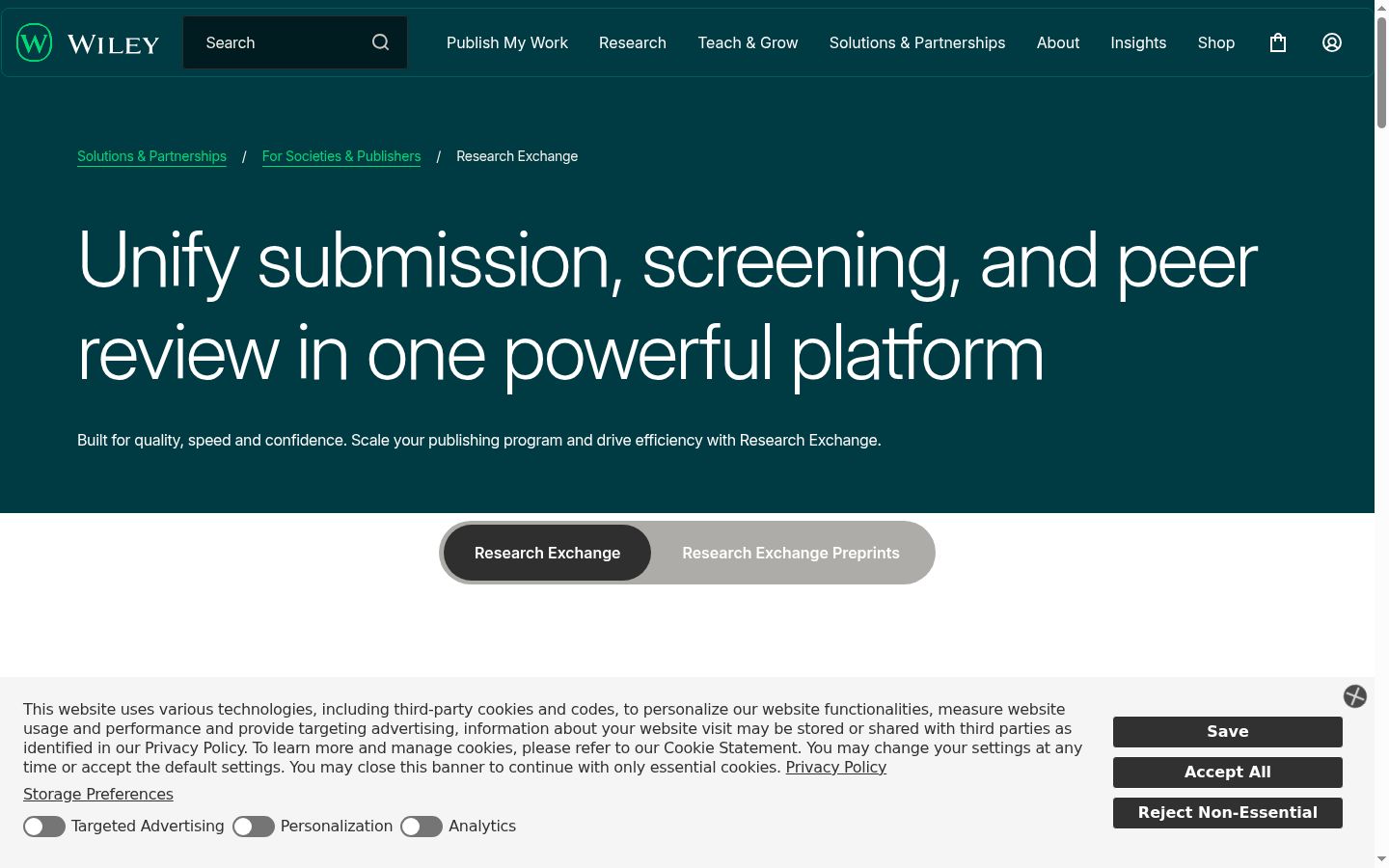The width and height of the screenshot is (1389, 868).
Task: Turn on Analytics cookies toggle
Action: [x=422, y=827]
